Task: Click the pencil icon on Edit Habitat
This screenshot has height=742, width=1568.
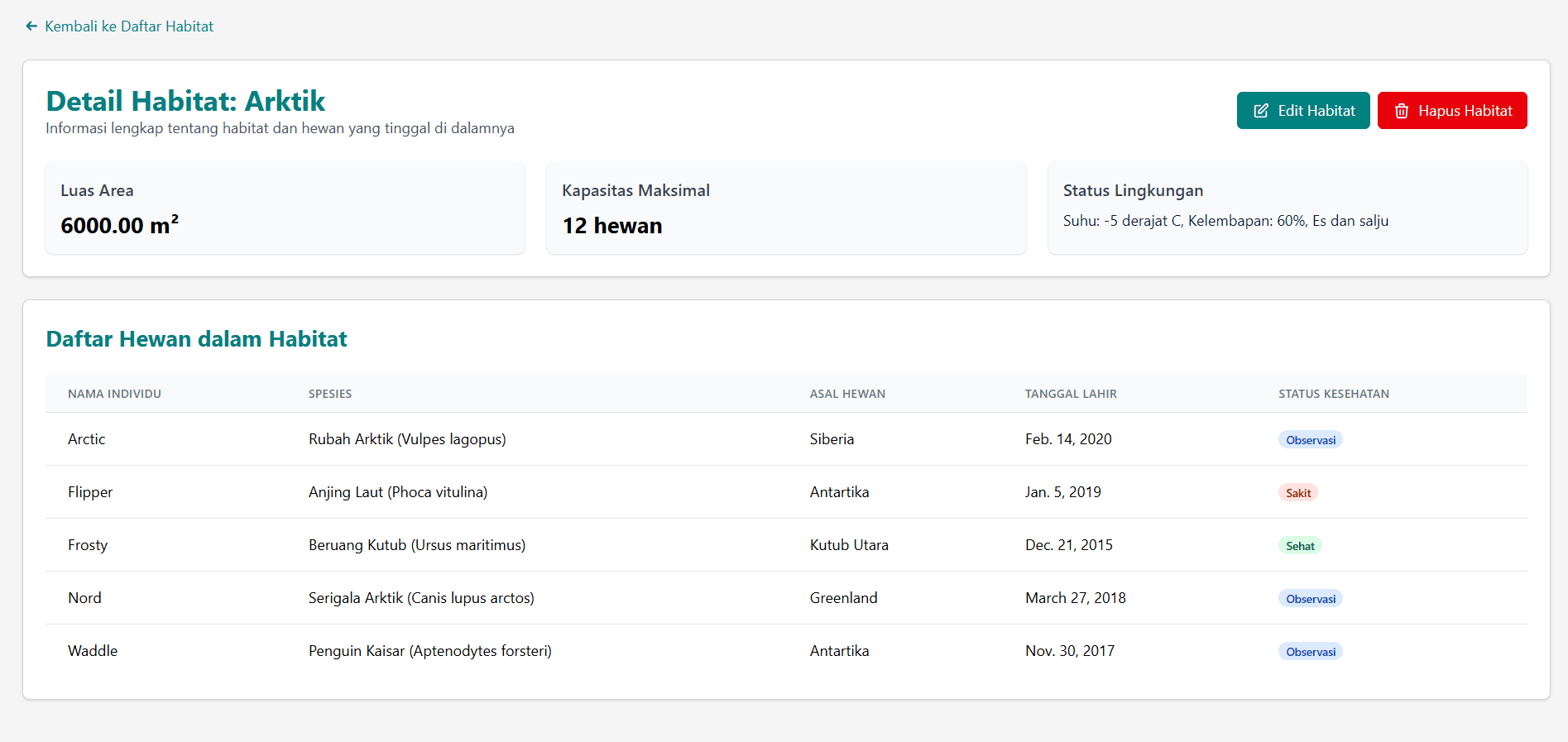Action: pos(1260,111)
